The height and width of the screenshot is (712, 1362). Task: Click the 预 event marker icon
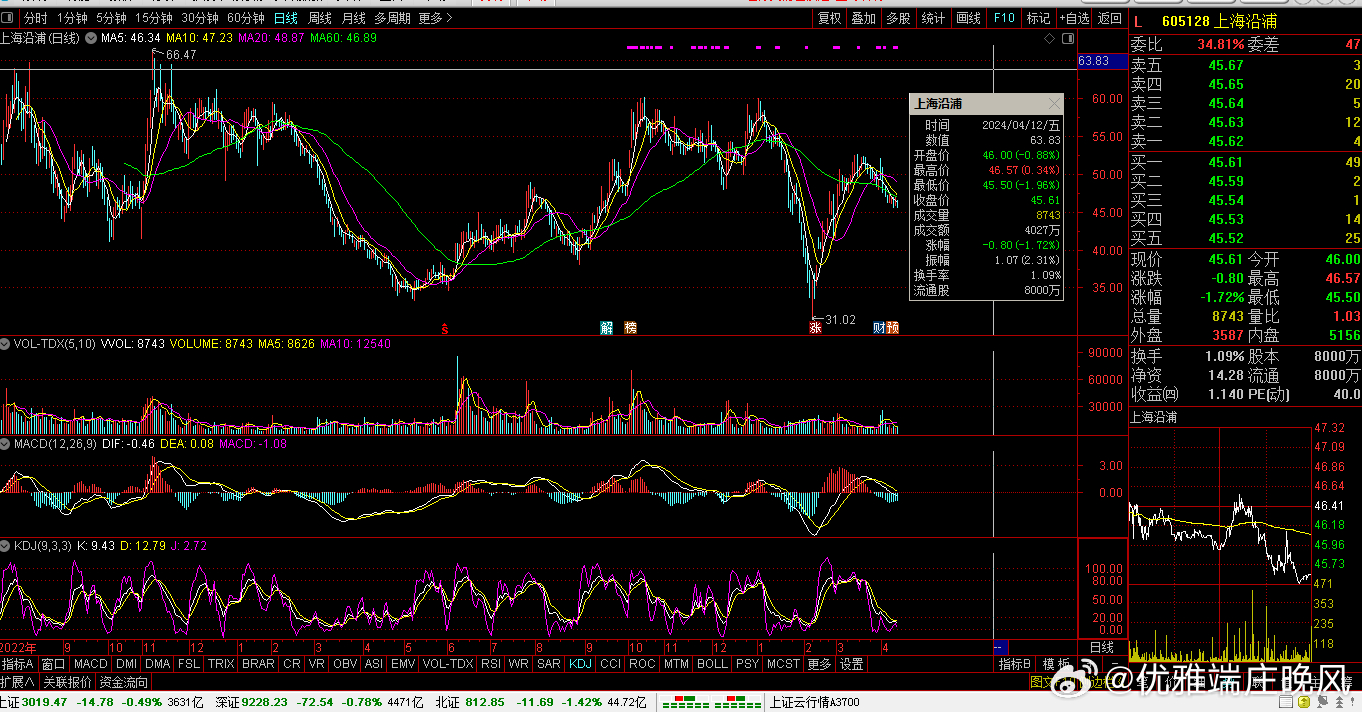pyautogui.click(x=892, y=328)
